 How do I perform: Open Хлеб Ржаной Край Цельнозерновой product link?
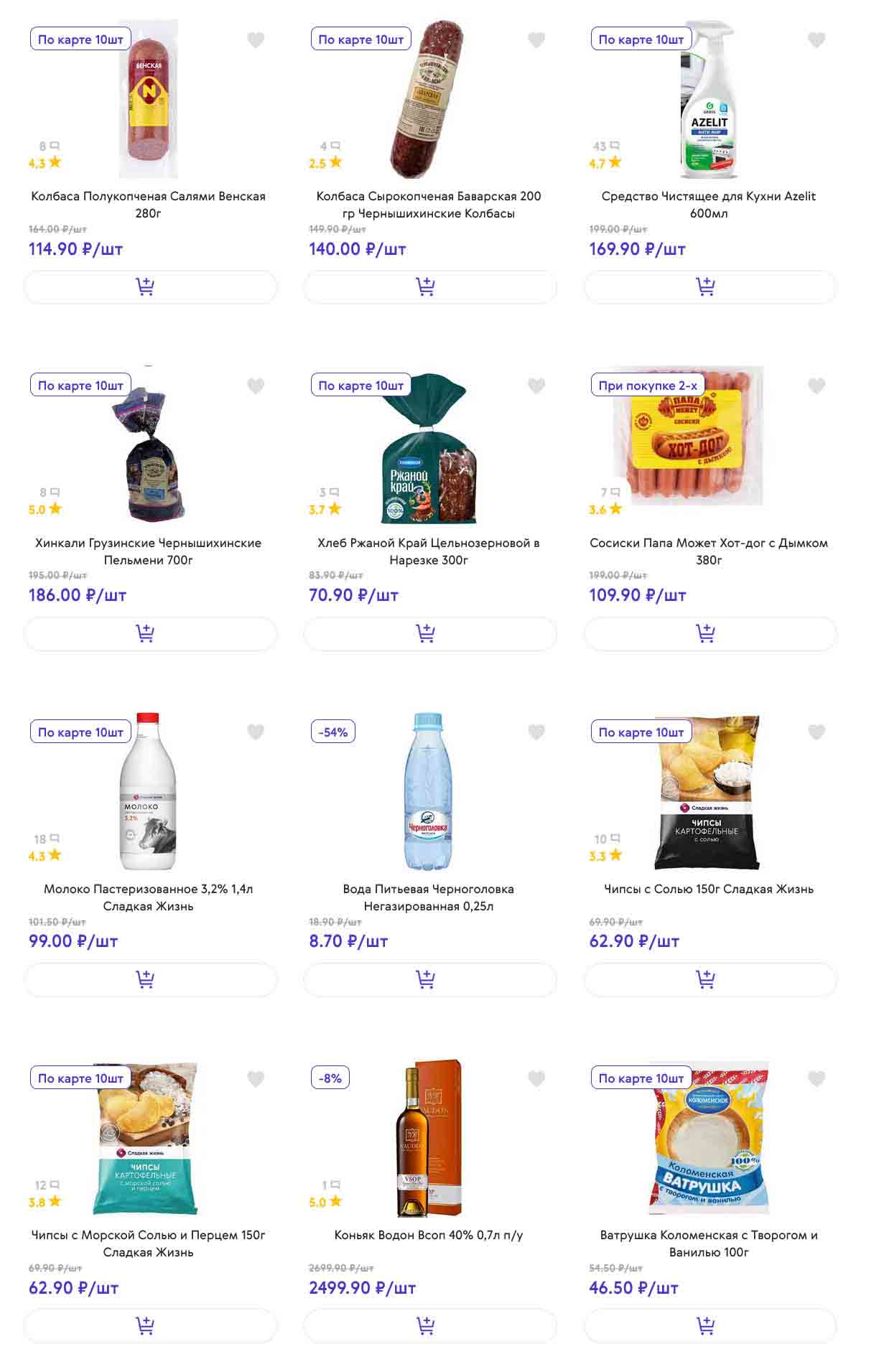coord(429,551)
